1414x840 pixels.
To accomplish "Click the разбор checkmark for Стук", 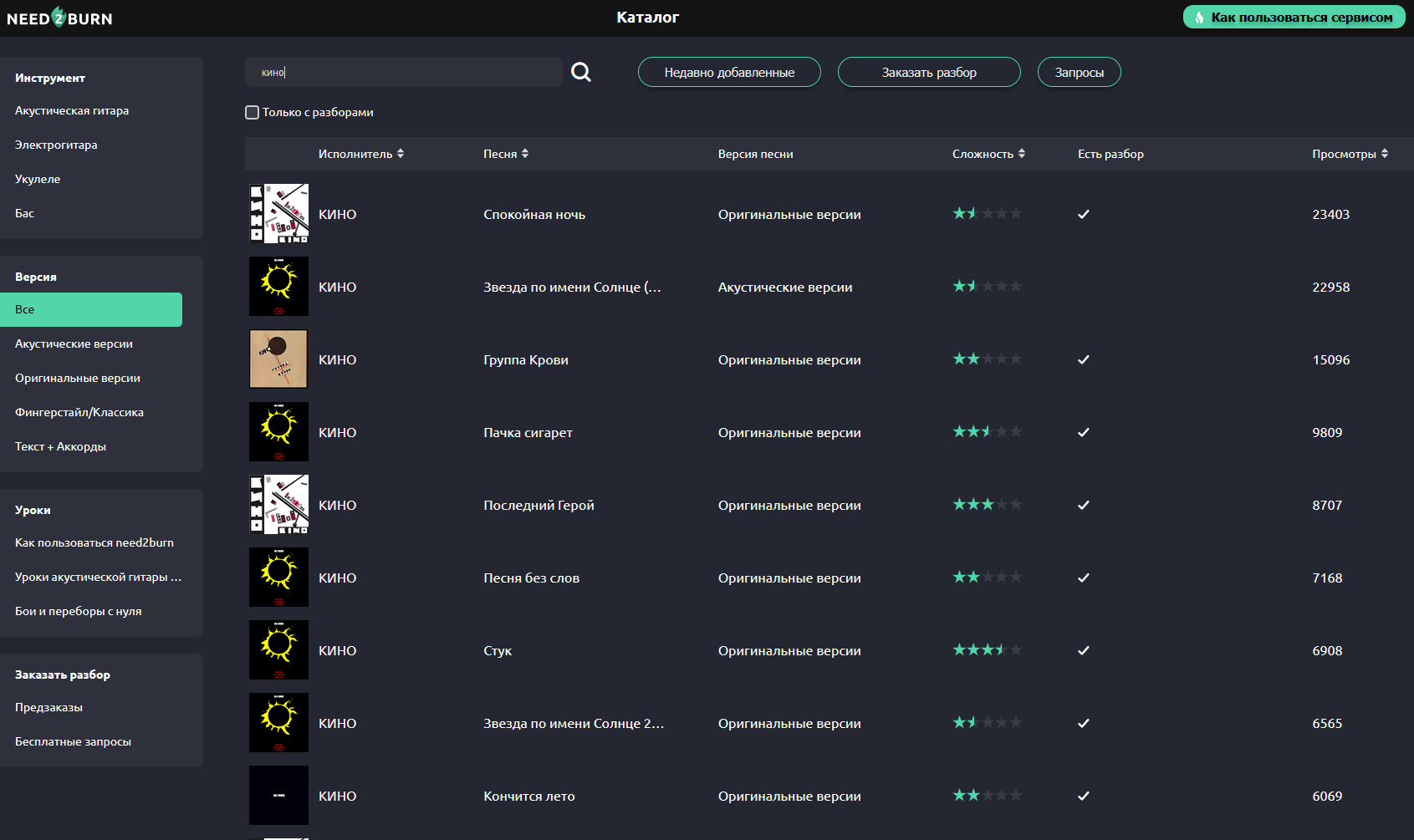I will pyautogui.click(x=1084, y=650).
